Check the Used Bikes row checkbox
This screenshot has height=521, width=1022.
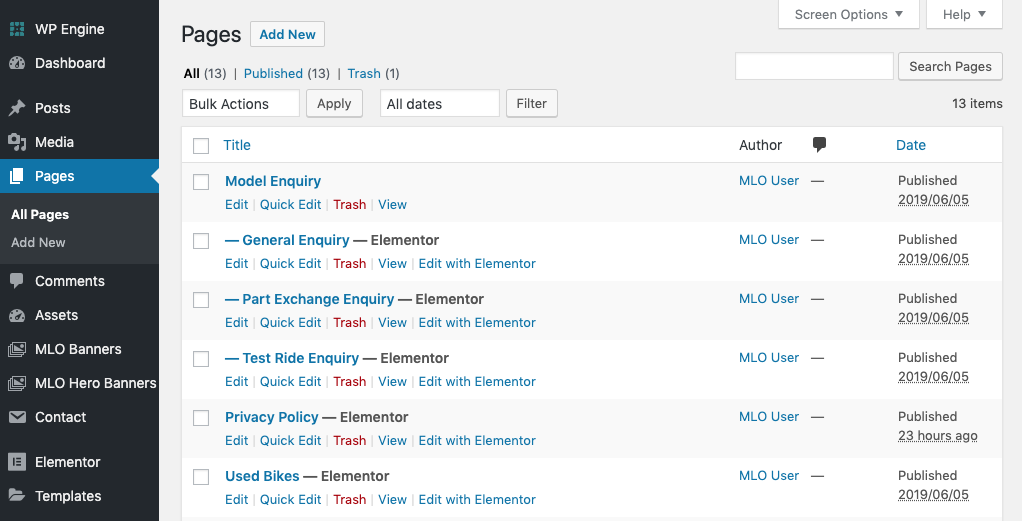[x=201, y=477]
